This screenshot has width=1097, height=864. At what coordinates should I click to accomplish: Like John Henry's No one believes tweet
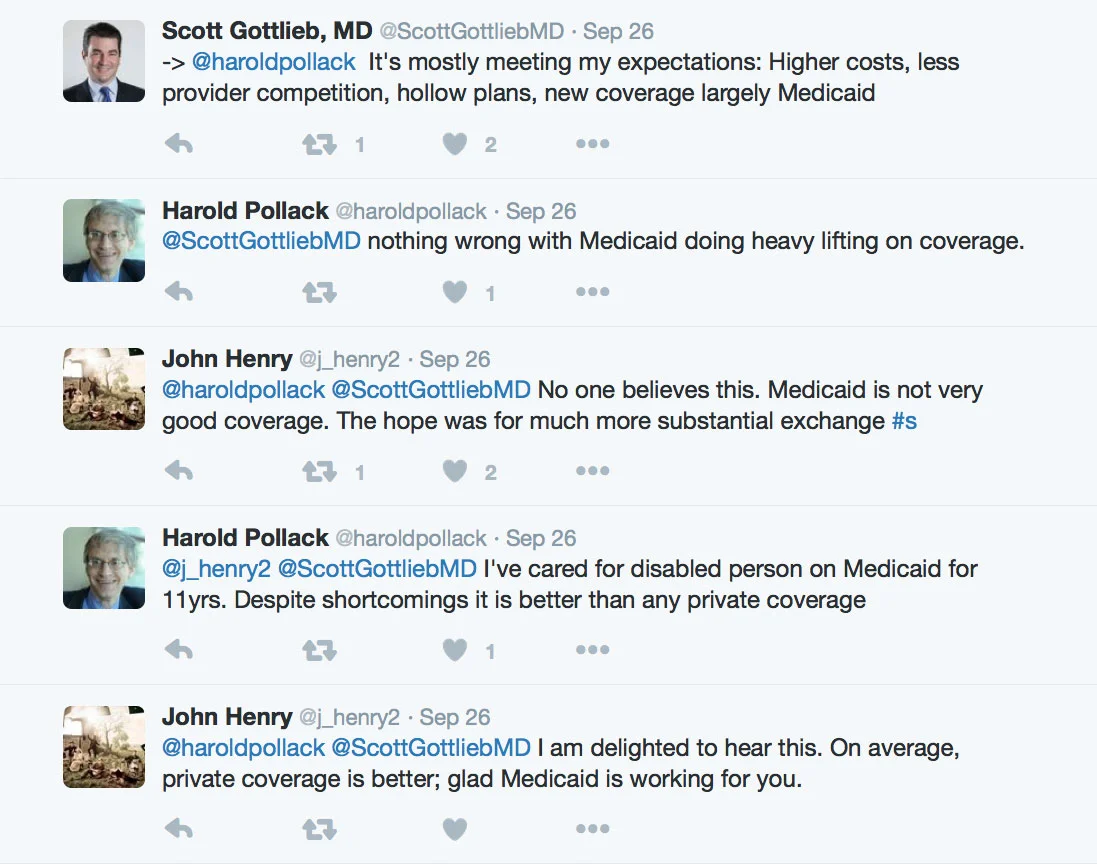pos(455,471)
